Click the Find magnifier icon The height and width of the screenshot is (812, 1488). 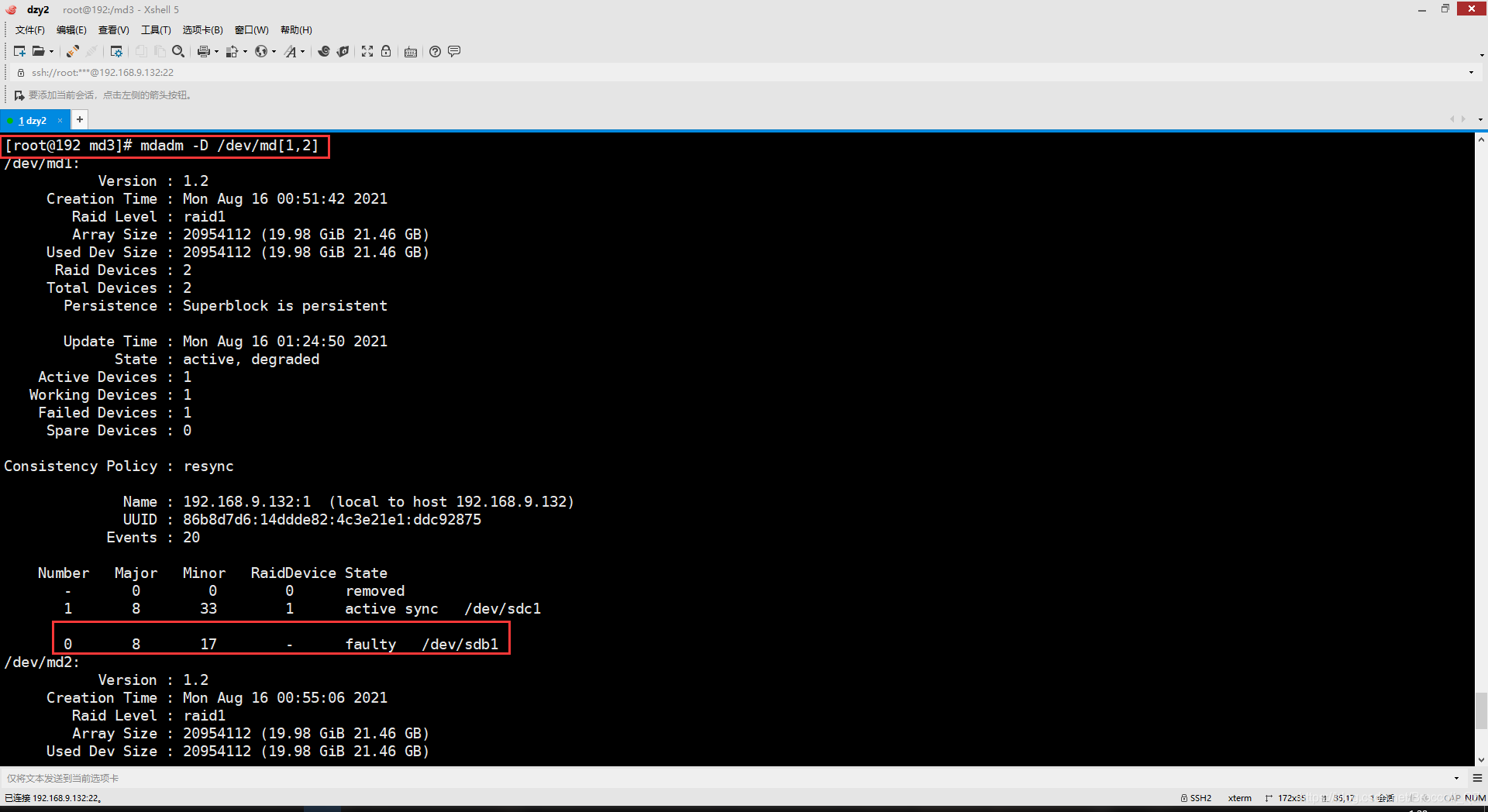click(178, 51)
